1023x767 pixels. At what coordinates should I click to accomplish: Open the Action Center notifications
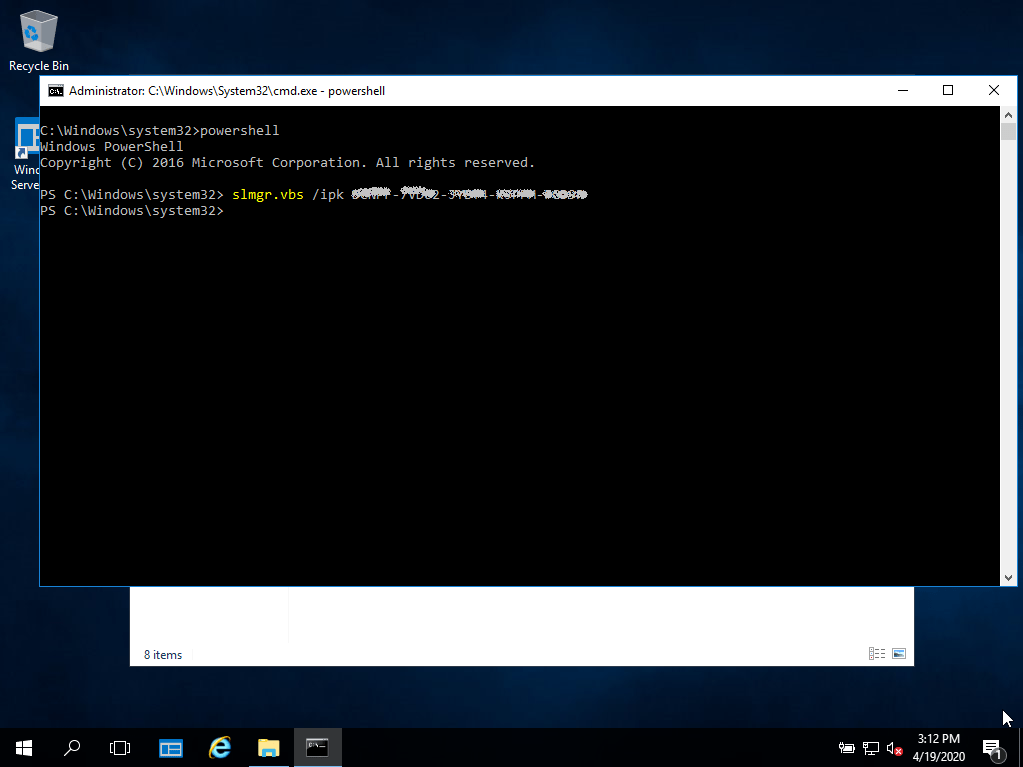[x=993, y=747]
